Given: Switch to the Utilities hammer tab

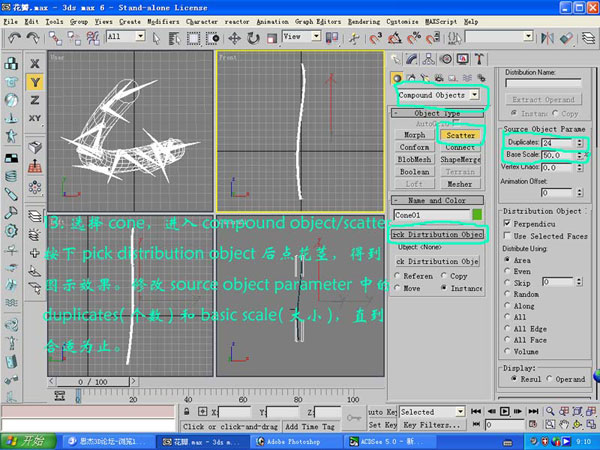Looking at the screenshot, I should (479, 59).
